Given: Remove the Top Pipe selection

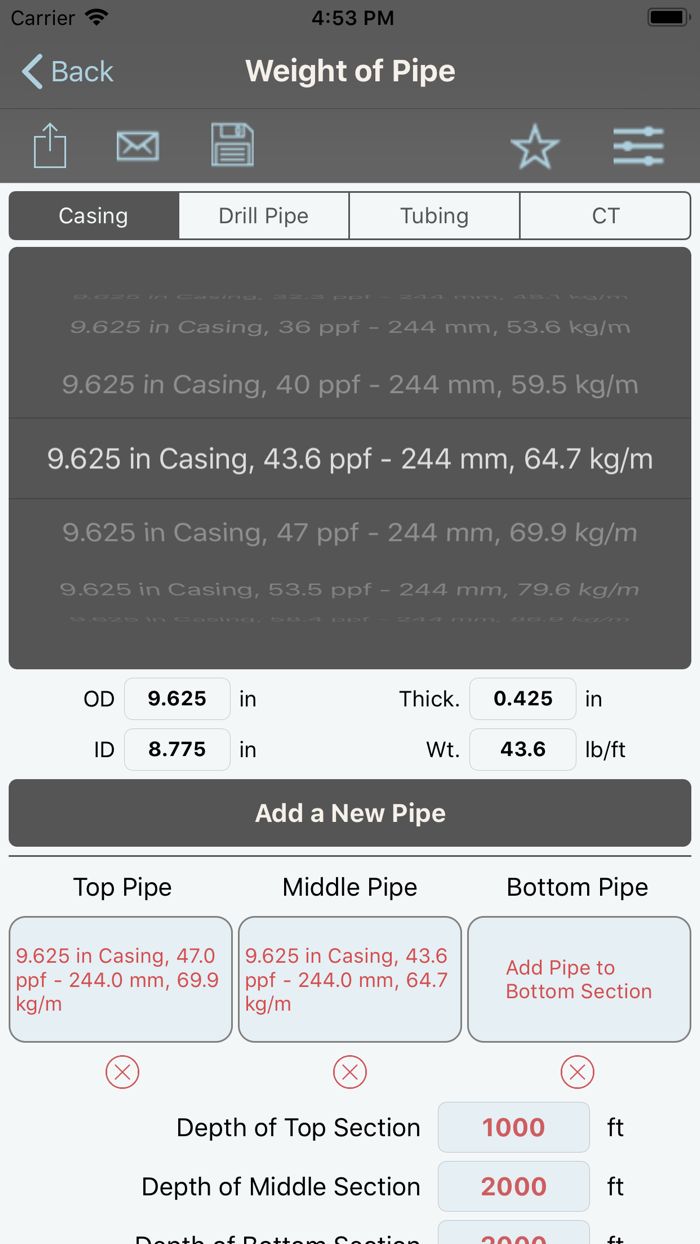Looking at the screenshot, I should click(x=121, y=1071).
